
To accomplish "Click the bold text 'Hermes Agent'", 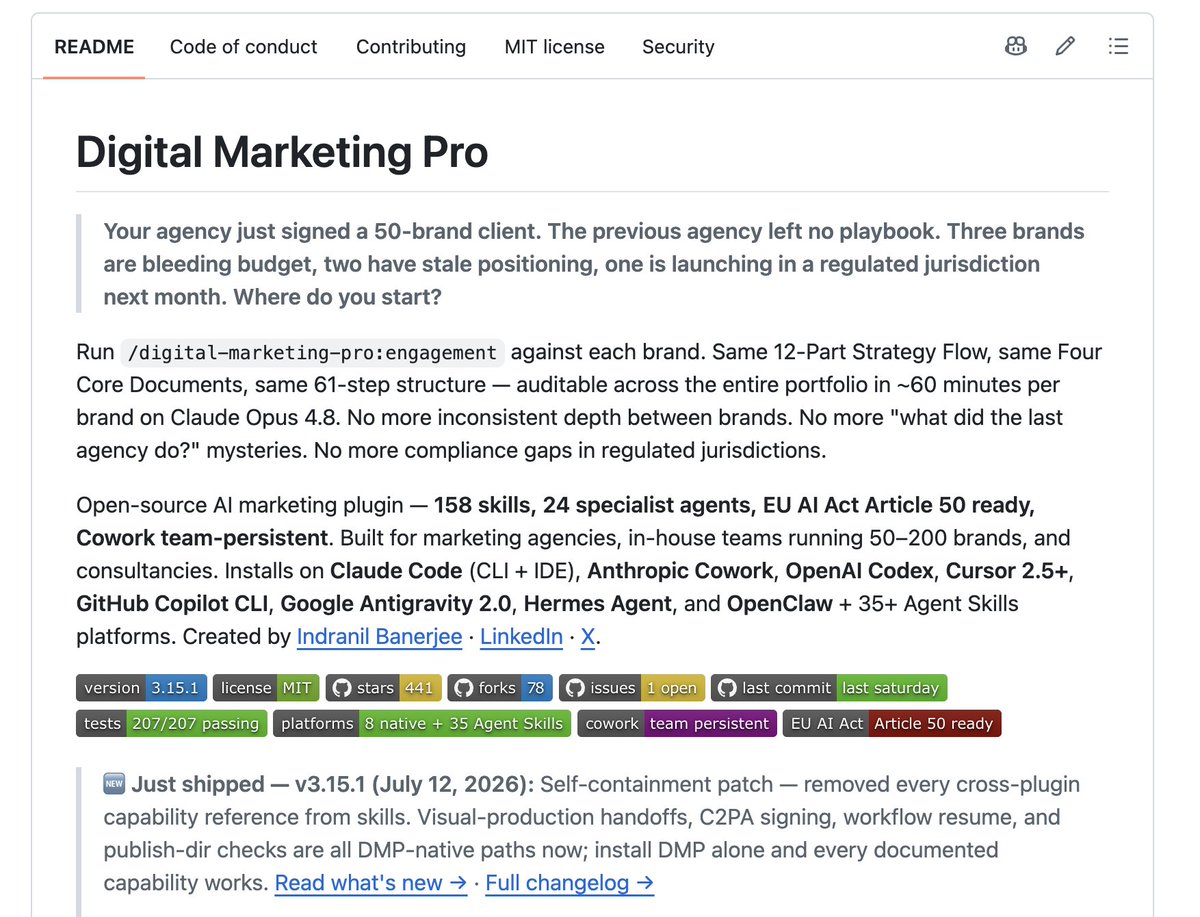I will pyautogui.click(x=598, y=604).
